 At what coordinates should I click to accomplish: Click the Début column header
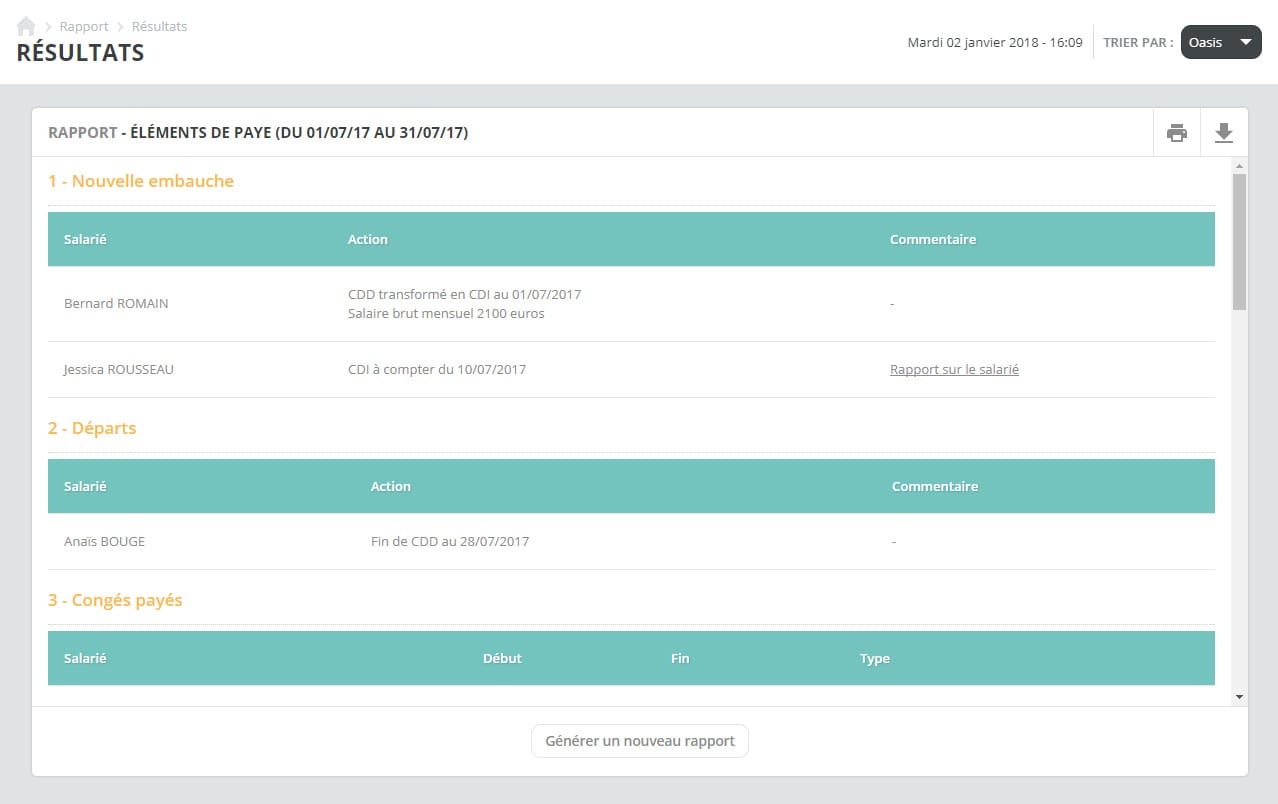502,658
